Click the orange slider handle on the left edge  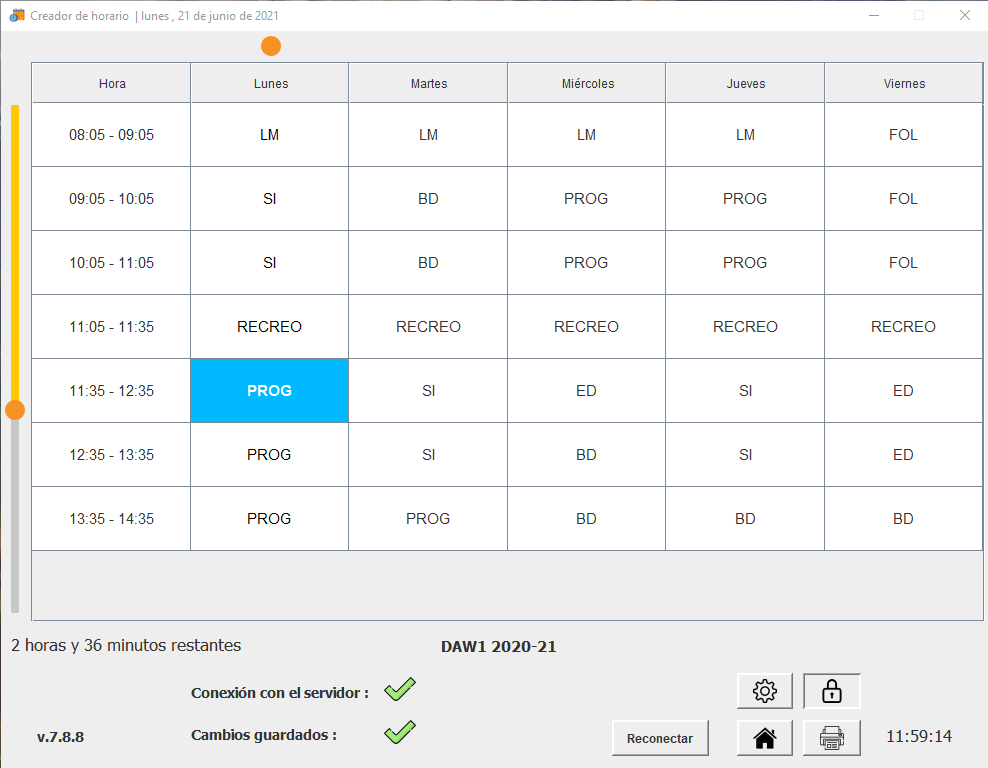pos(15,409)
